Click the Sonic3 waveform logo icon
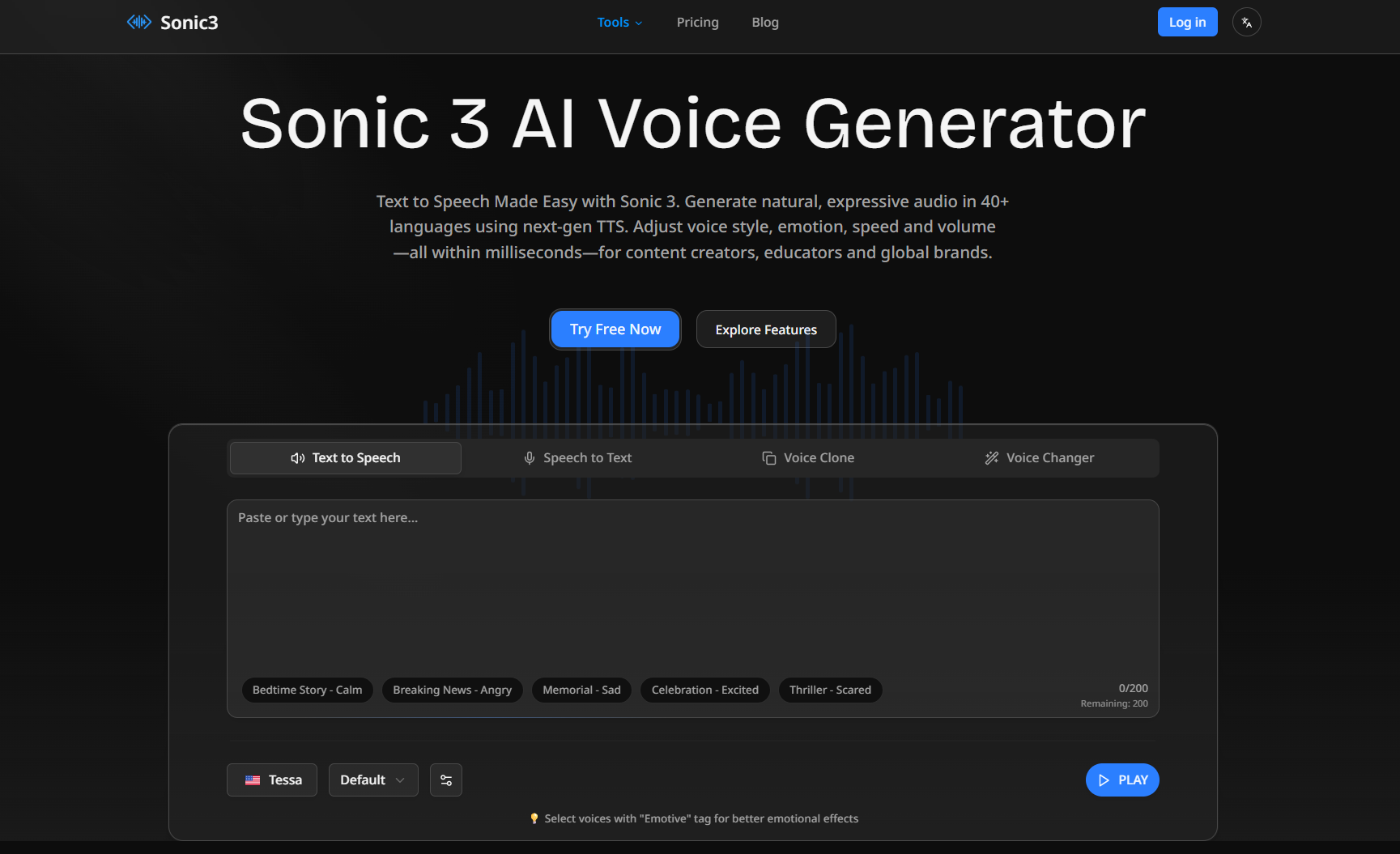The height and width of the screenshot is (854, 1400). coord(138,22)
